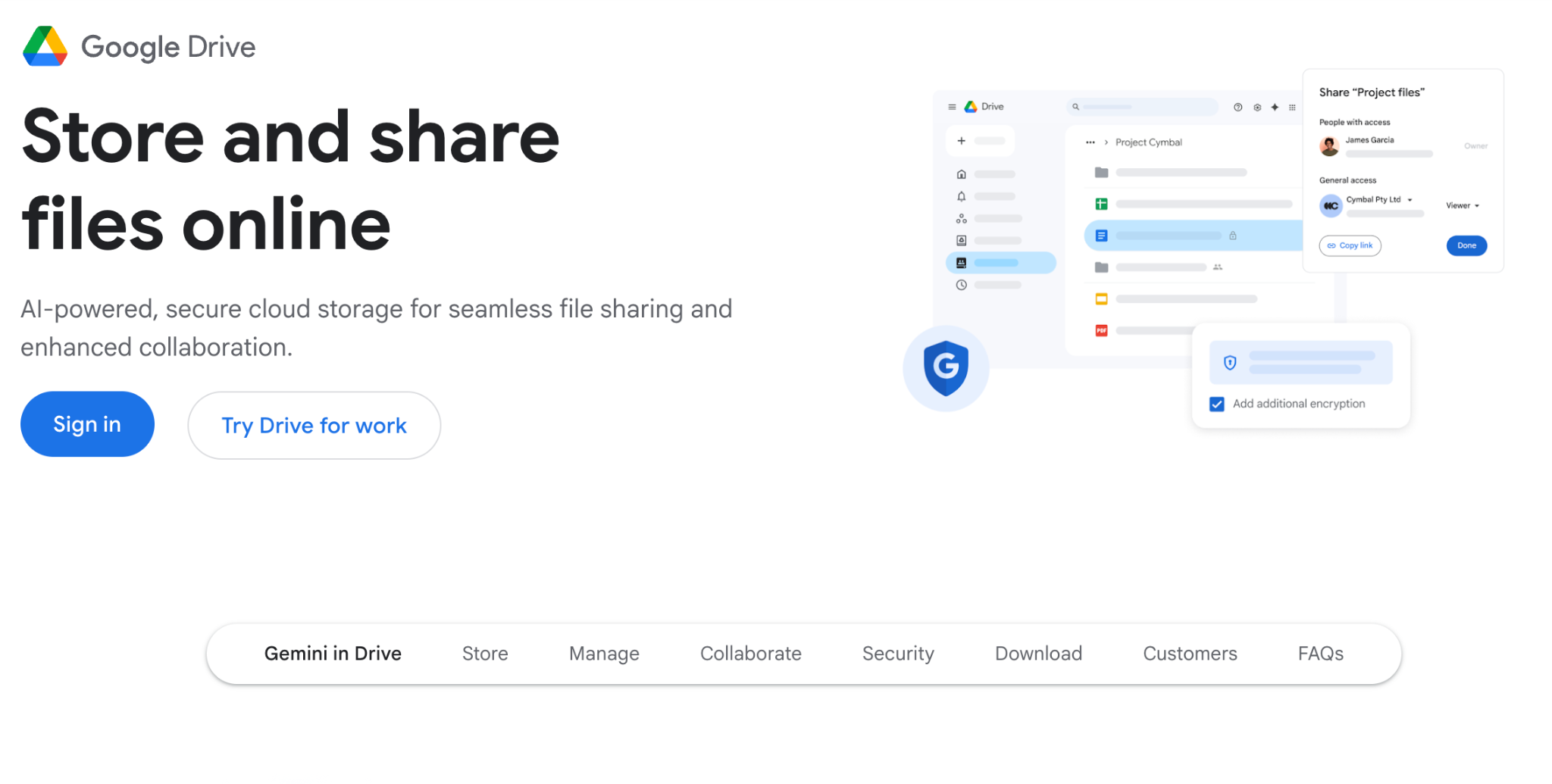Click the yellow Slides file icon

pos(1102,298)
